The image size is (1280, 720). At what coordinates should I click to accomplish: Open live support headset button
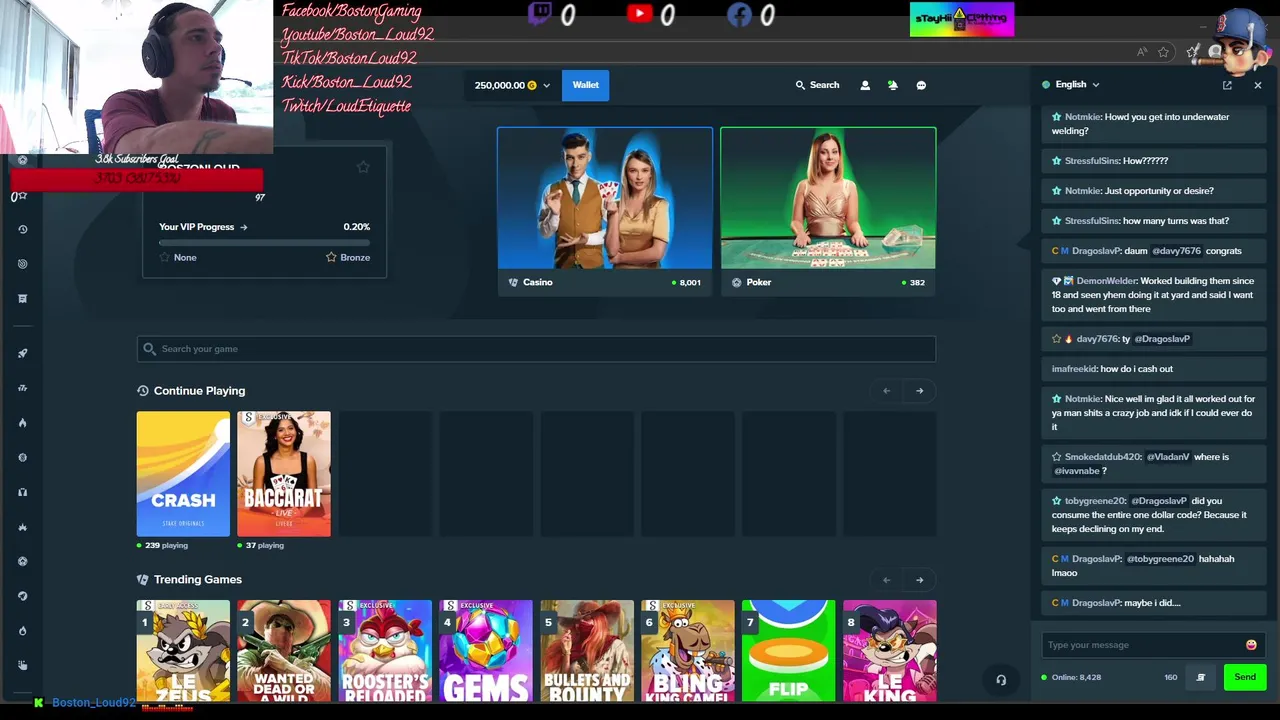pyautogui.click(x=1001, y=680)
